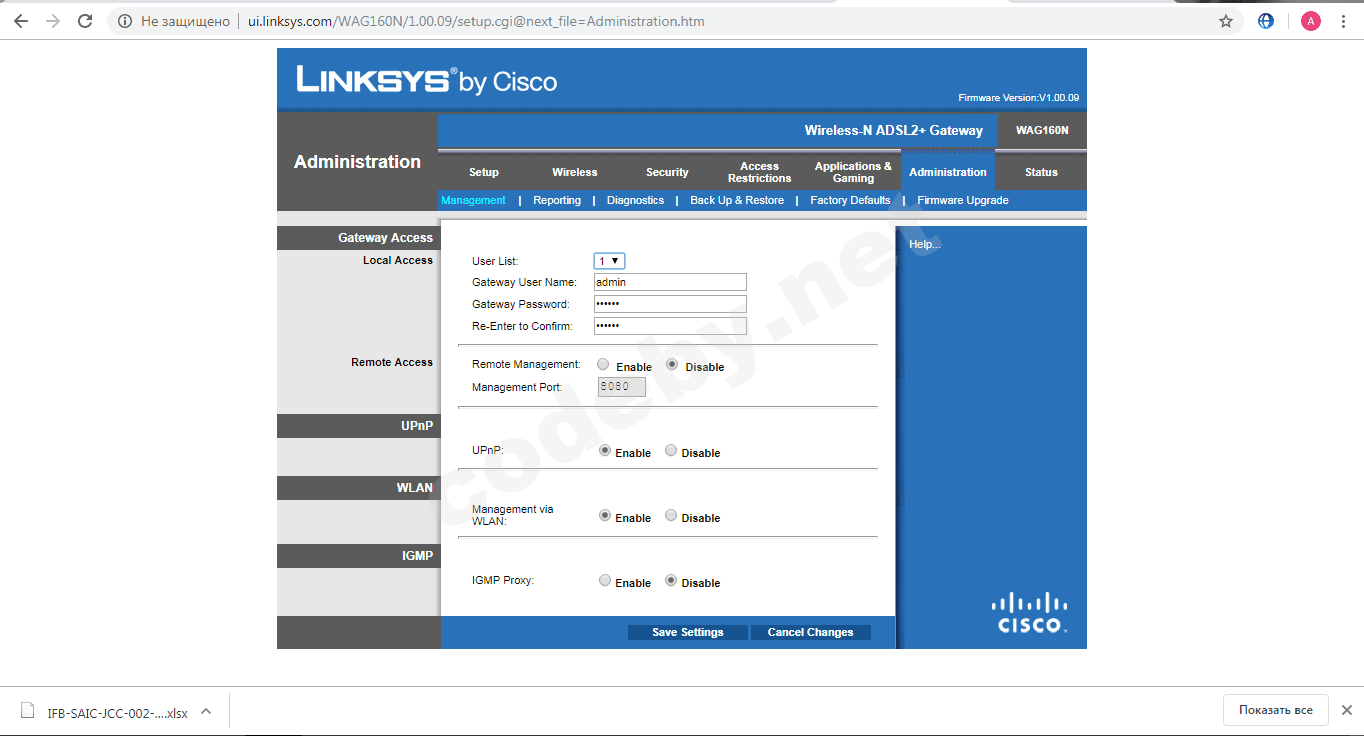1364x736 pixels.
Task: Select Disable for IGMP Proxy
Action: point(671,581)
